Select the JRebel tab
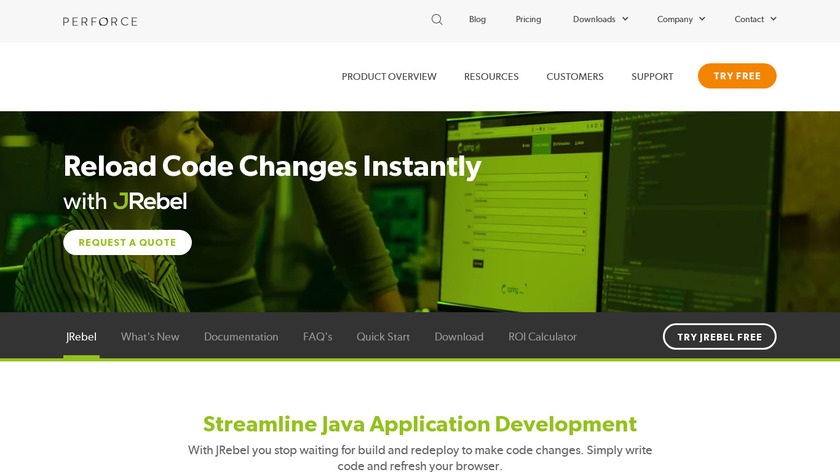The width and height of the screenshot is (840, 472). point(81,337)
